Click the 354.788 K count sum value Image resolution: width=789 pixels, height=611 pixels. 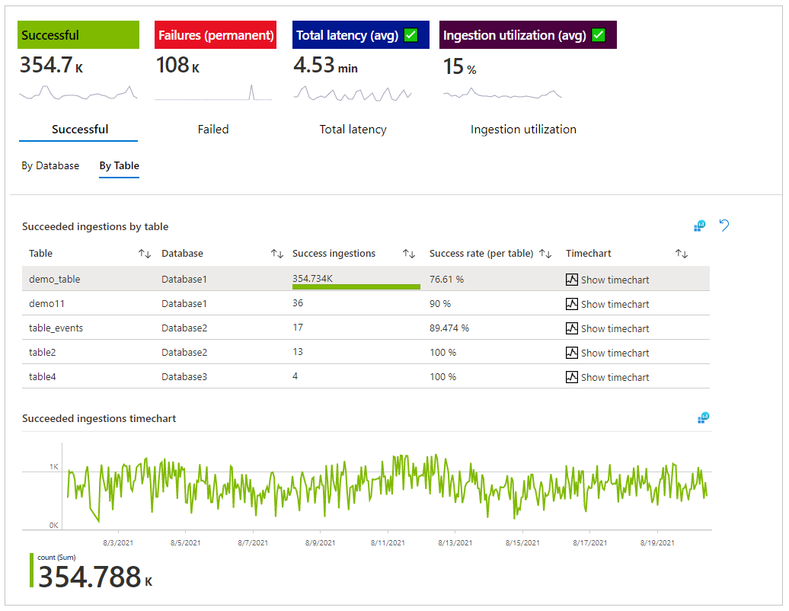(95, 577)
